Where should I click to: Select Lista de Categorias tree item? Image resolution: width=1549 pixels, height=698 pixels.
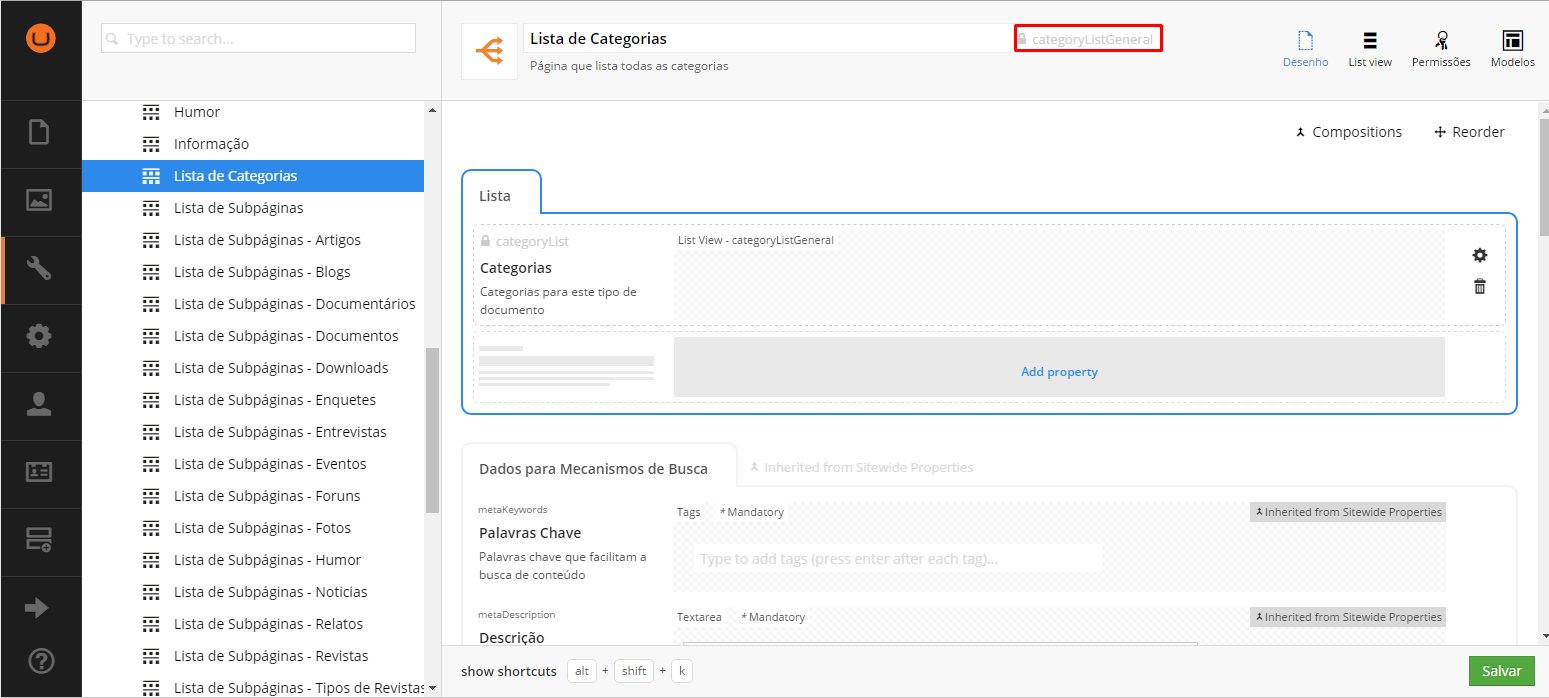[253, 176]
